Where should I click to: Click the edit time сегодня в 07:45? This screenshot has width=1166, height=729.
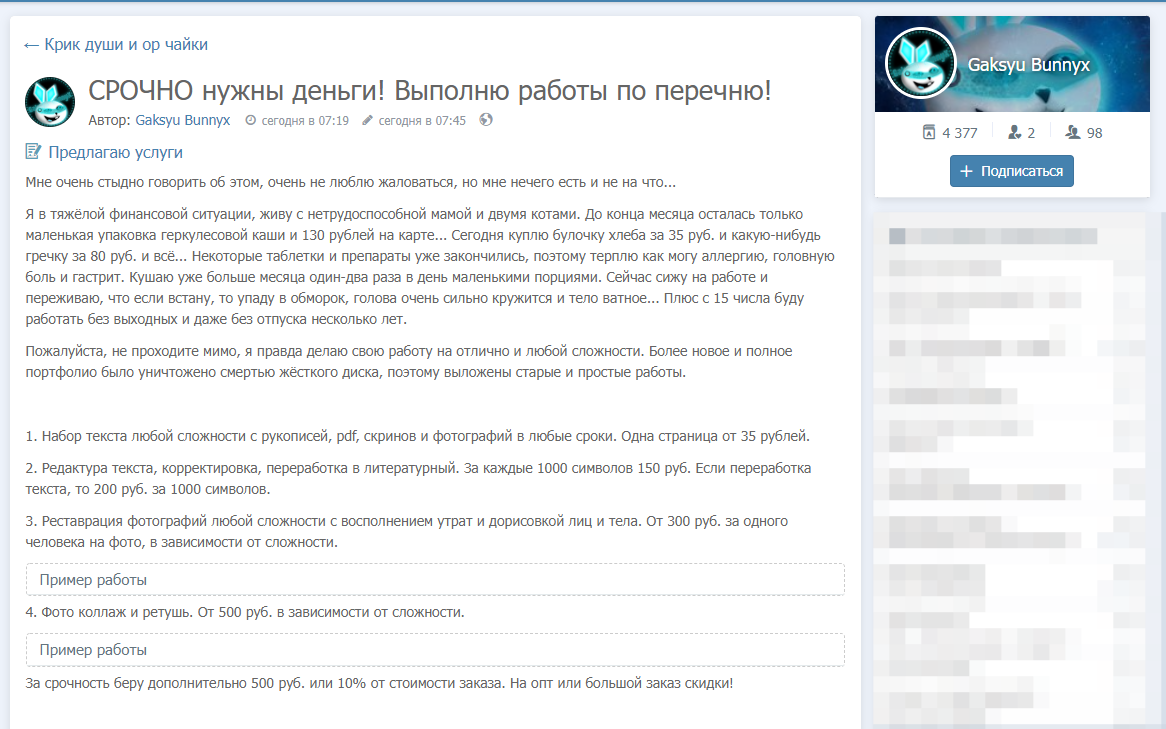(x=422, y=121)
